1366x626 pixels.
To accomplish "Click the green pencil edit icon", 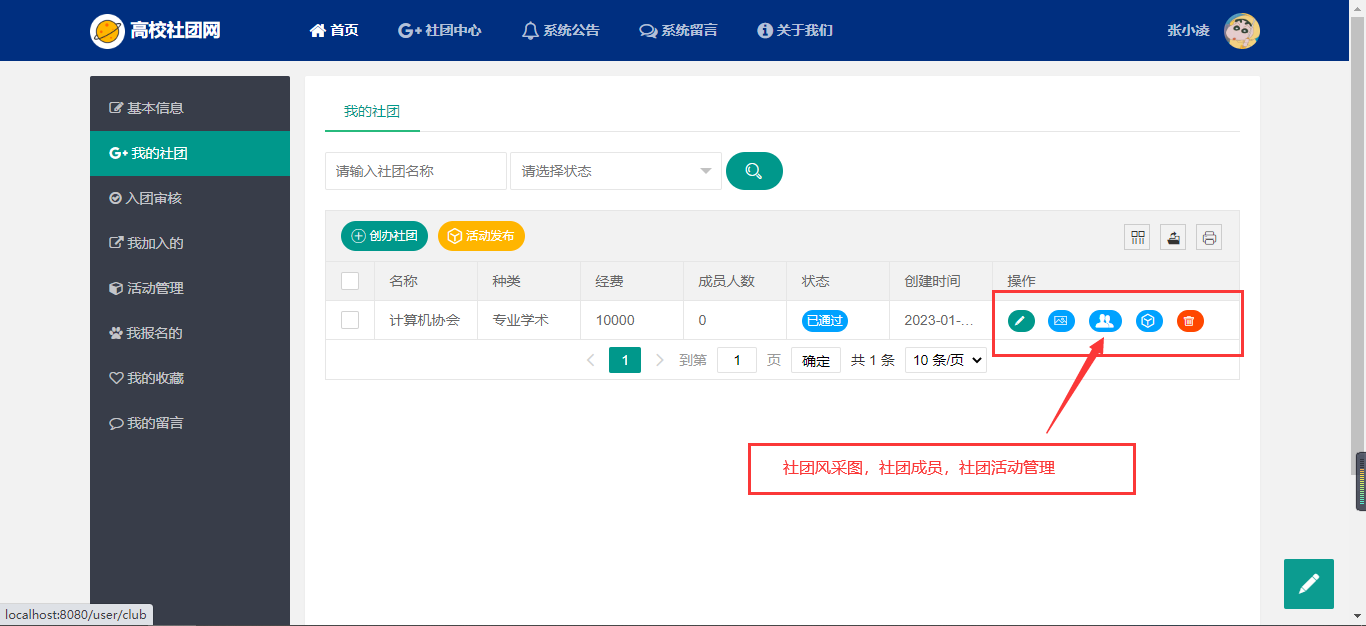I will 1021,321.
